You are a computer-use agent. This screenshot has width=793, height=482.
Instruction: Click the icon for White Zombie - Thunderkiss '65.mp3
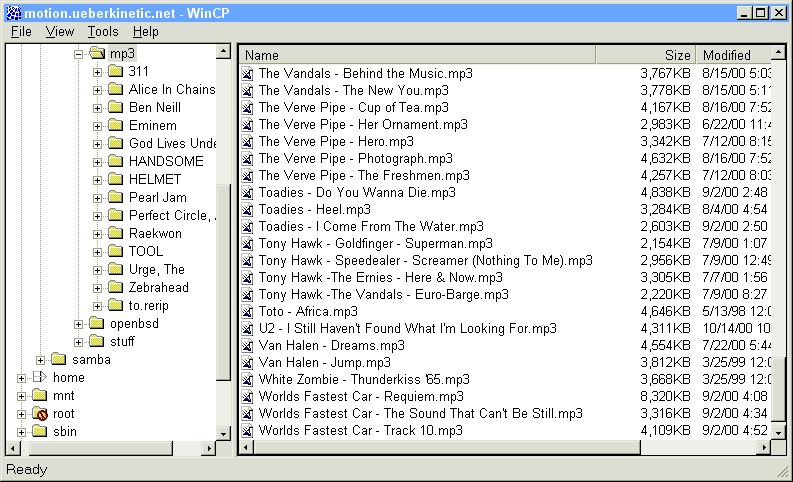(x=248, y=379)
